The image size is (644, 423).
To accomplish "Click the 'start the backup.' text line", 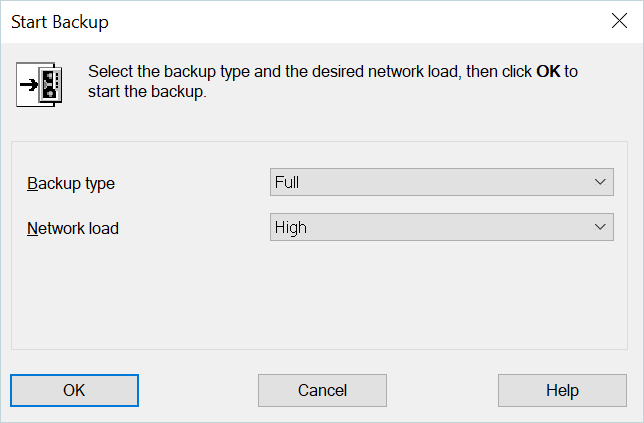I will 147,92.
